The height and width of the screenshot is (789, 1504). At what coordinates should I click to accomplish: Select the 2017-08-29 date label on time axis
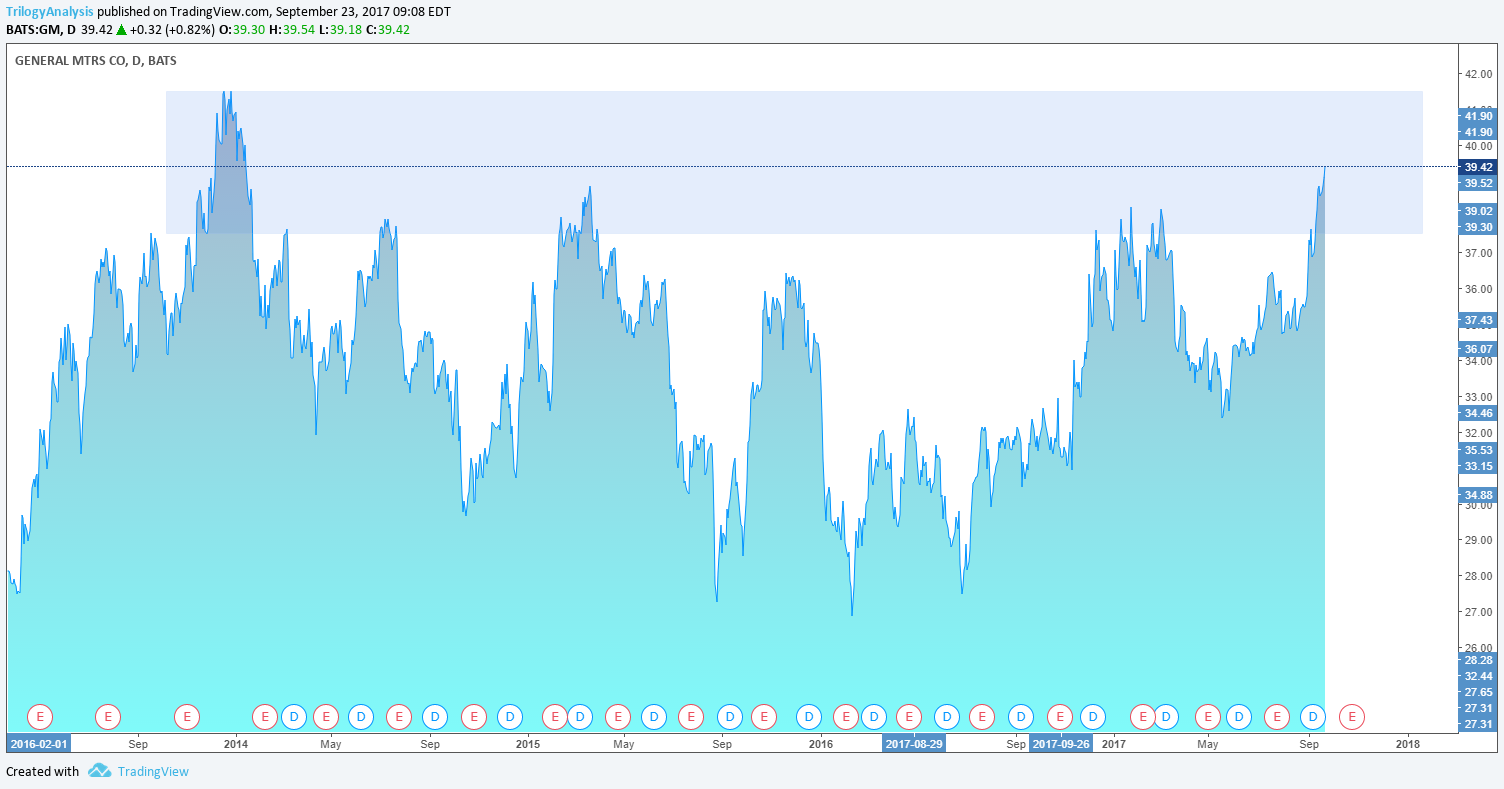point(914,744)
